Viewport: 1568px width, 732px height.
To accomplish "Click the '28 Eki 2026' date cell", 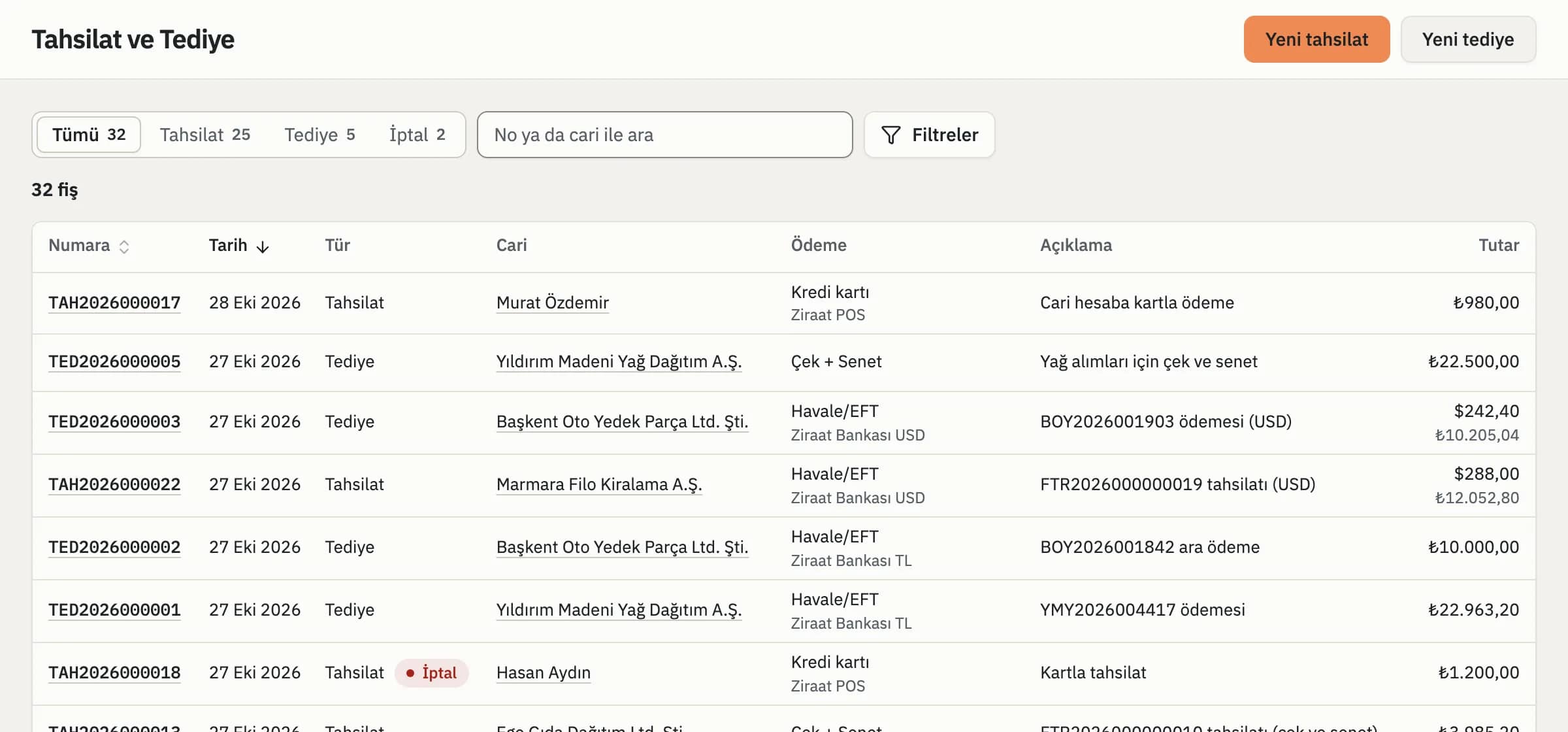I will pos(255,303).
